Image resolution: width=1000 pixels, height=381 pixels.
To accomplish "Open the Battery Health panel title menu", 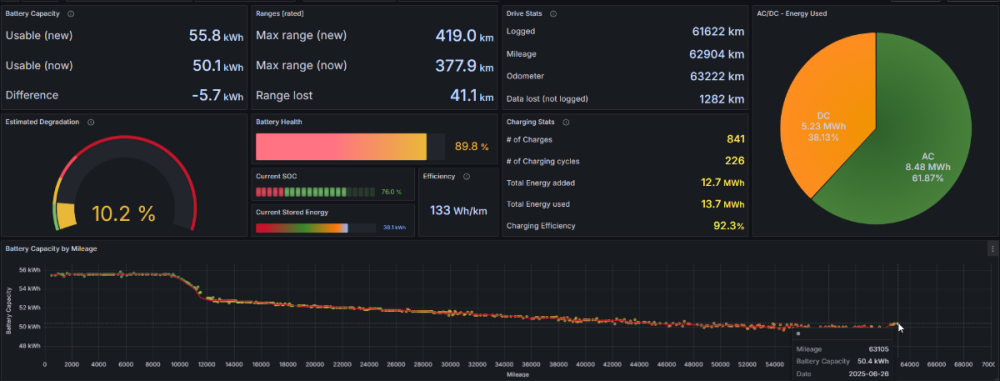I will 279,121.
